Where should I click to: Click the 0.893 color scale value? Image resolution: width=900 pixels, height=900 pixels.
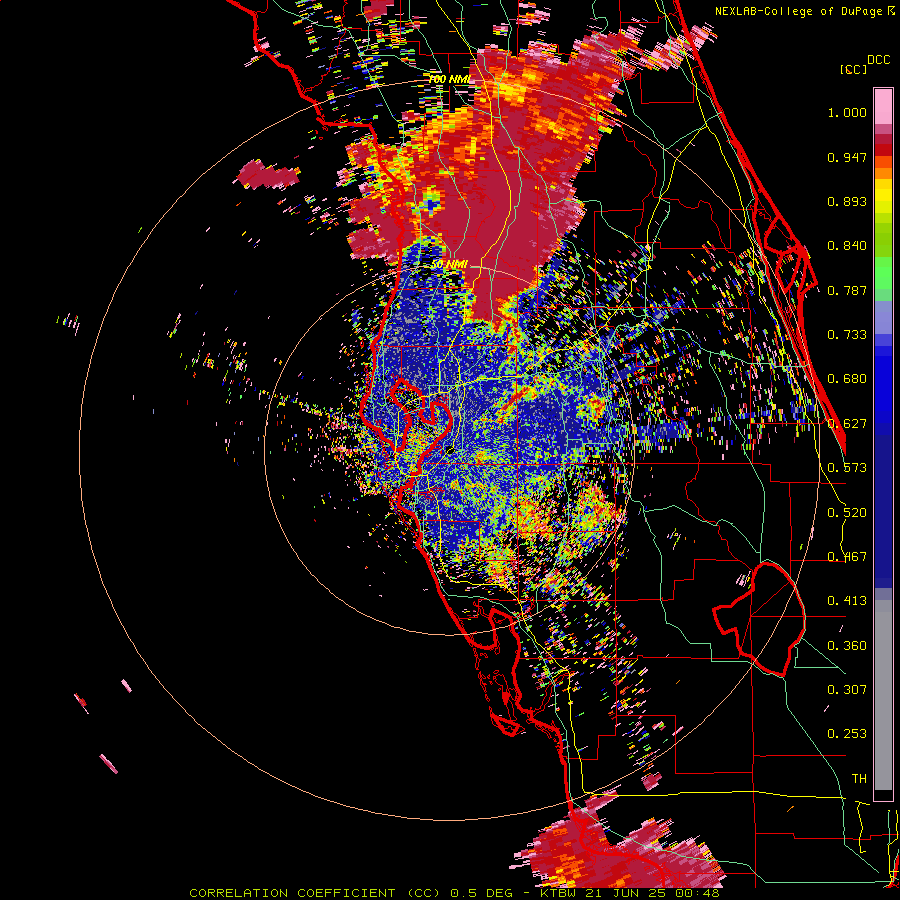click(x=847, y=201)
